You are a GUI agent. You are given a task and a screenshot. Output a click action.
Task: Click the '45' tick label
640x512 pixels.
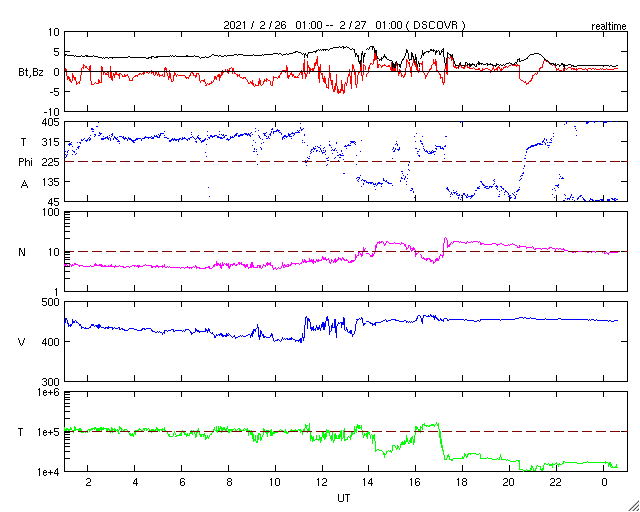coord(53,202)
